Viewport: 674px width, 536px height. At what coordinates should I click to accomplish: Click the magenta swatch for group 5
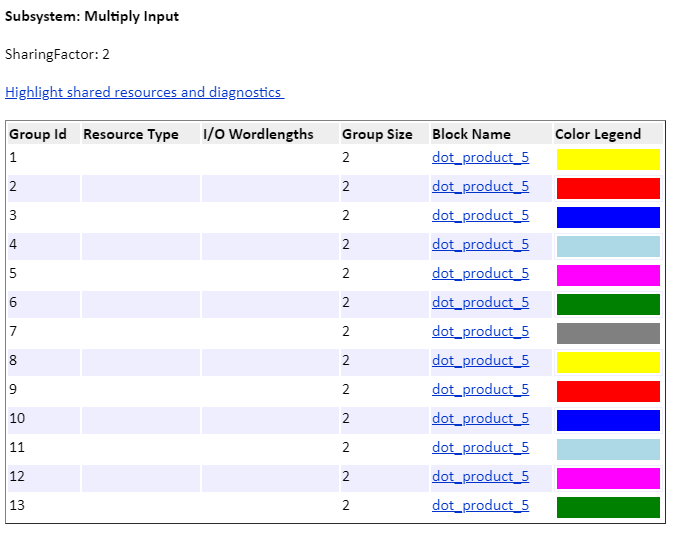click(x=608, y=276)
